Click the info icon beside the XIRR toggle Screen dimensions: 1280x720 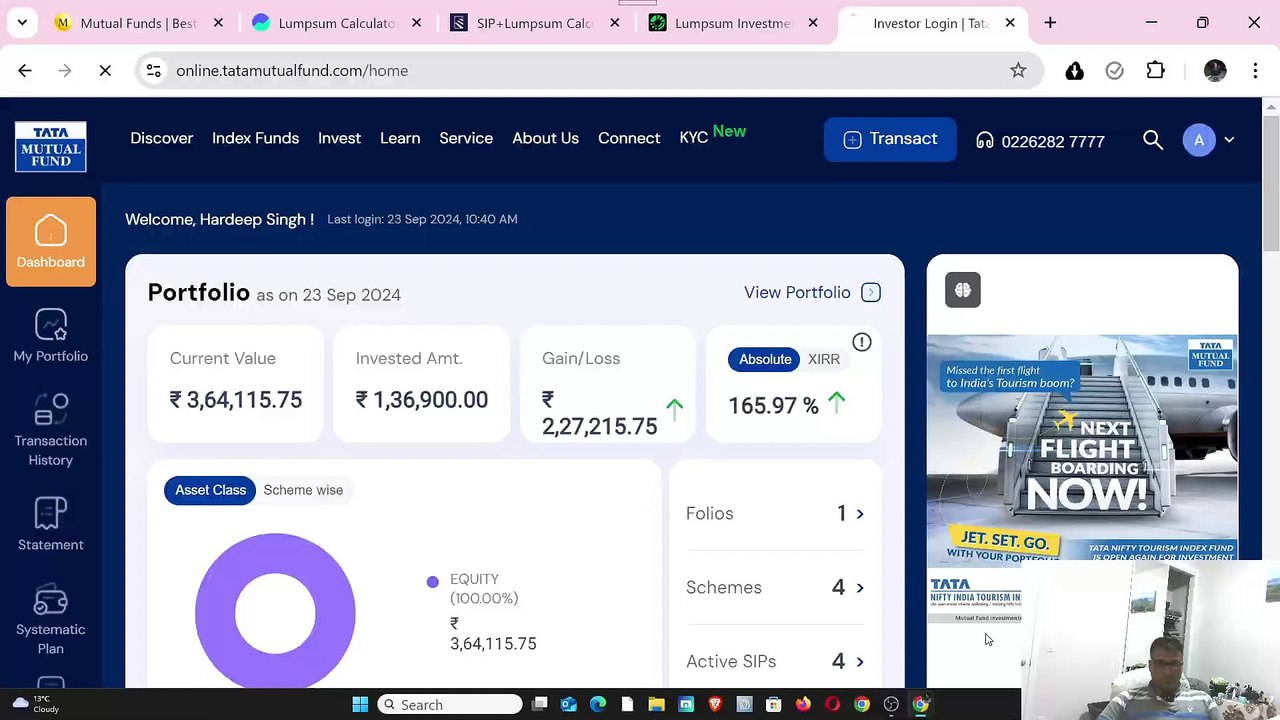(862, 343)
